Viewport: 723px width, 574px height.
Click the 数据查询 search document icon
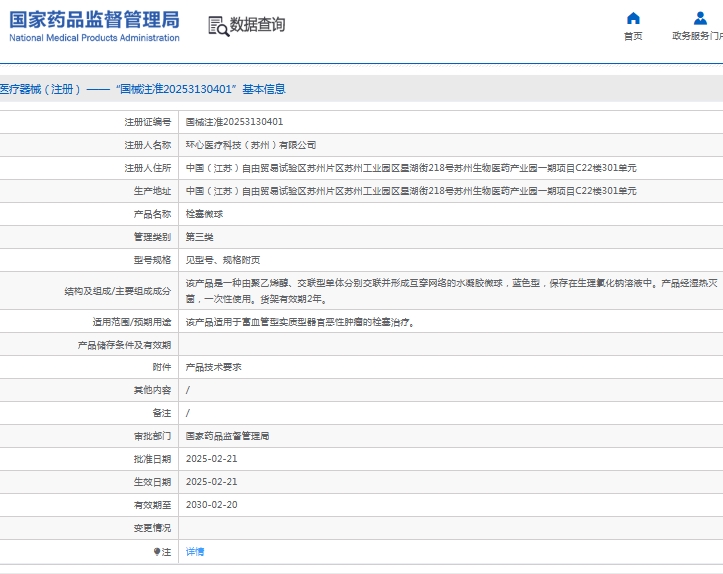[x=219, y=26]
